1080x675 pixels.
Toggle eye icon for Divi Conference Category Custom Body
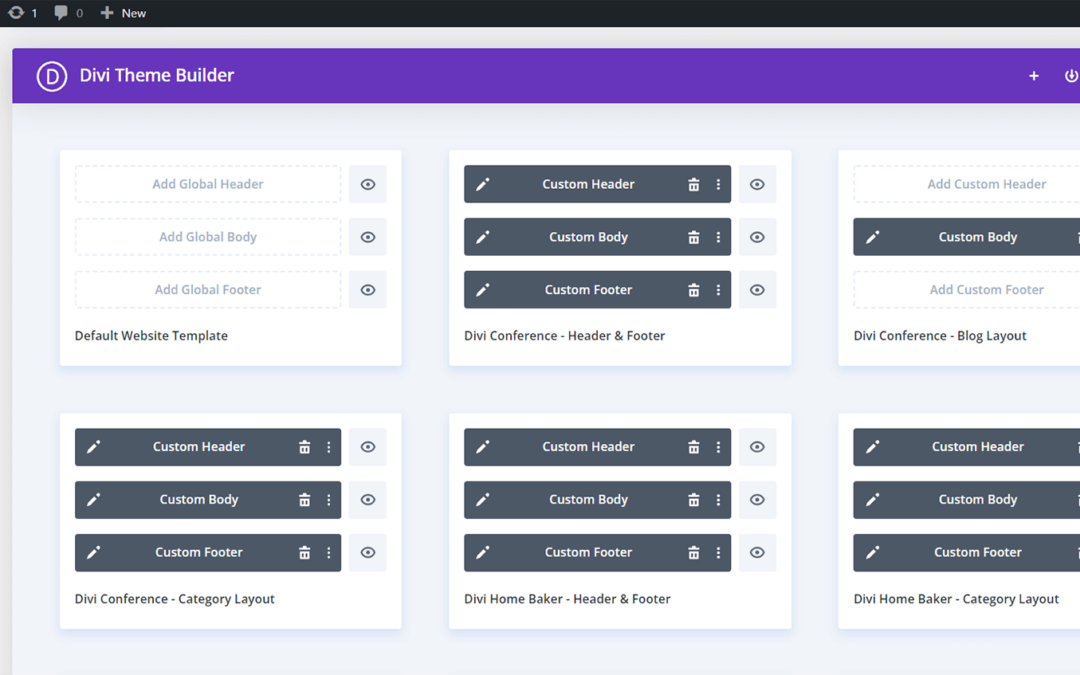tap(368, 500)
